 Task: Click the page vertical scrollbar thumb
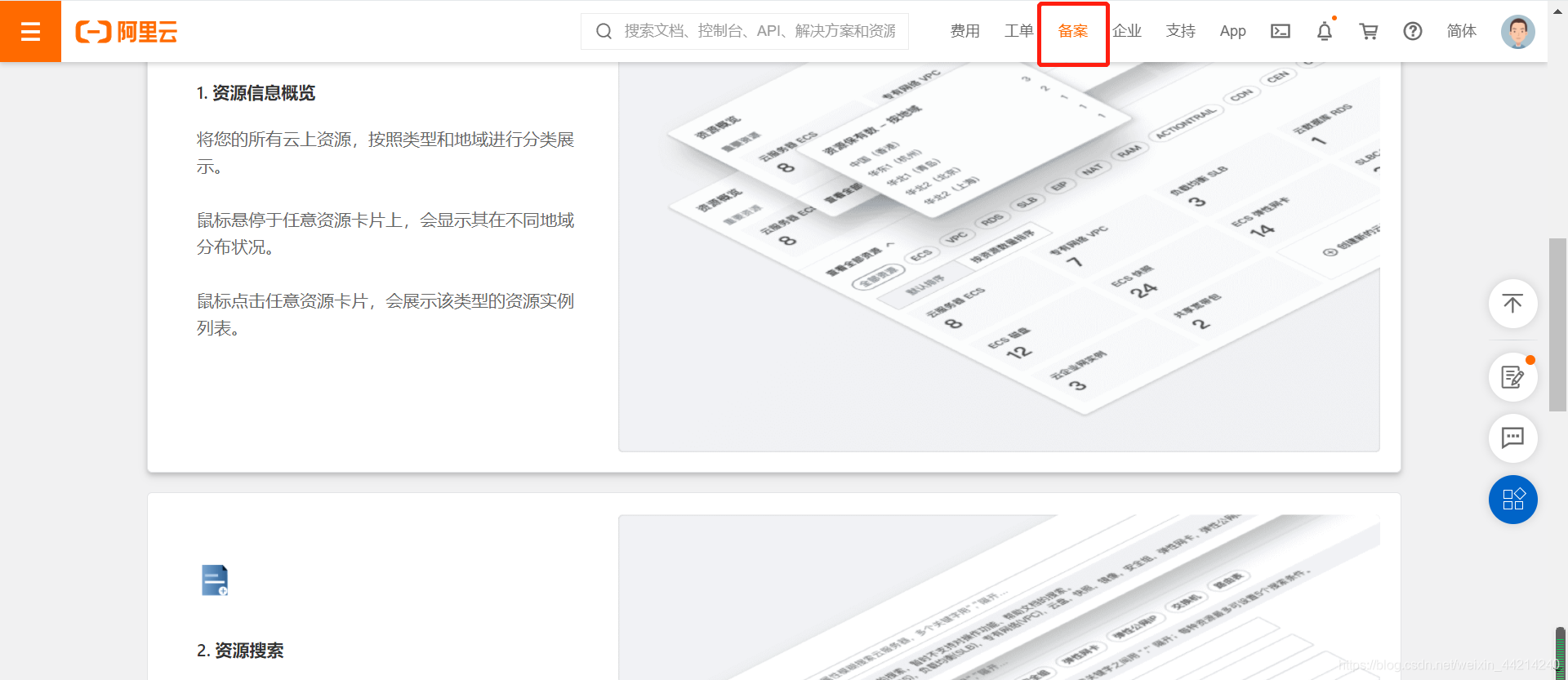click(1557, 325)
